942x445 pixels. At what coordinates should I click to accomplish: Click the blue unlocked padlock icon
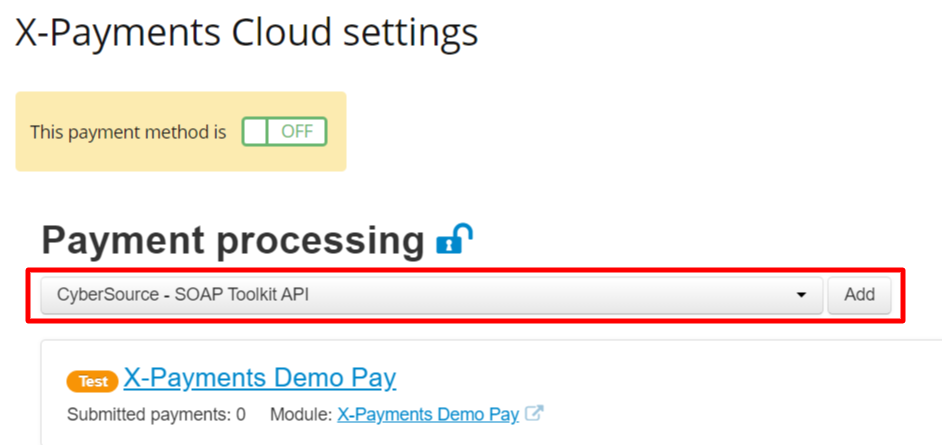point(455,238)
